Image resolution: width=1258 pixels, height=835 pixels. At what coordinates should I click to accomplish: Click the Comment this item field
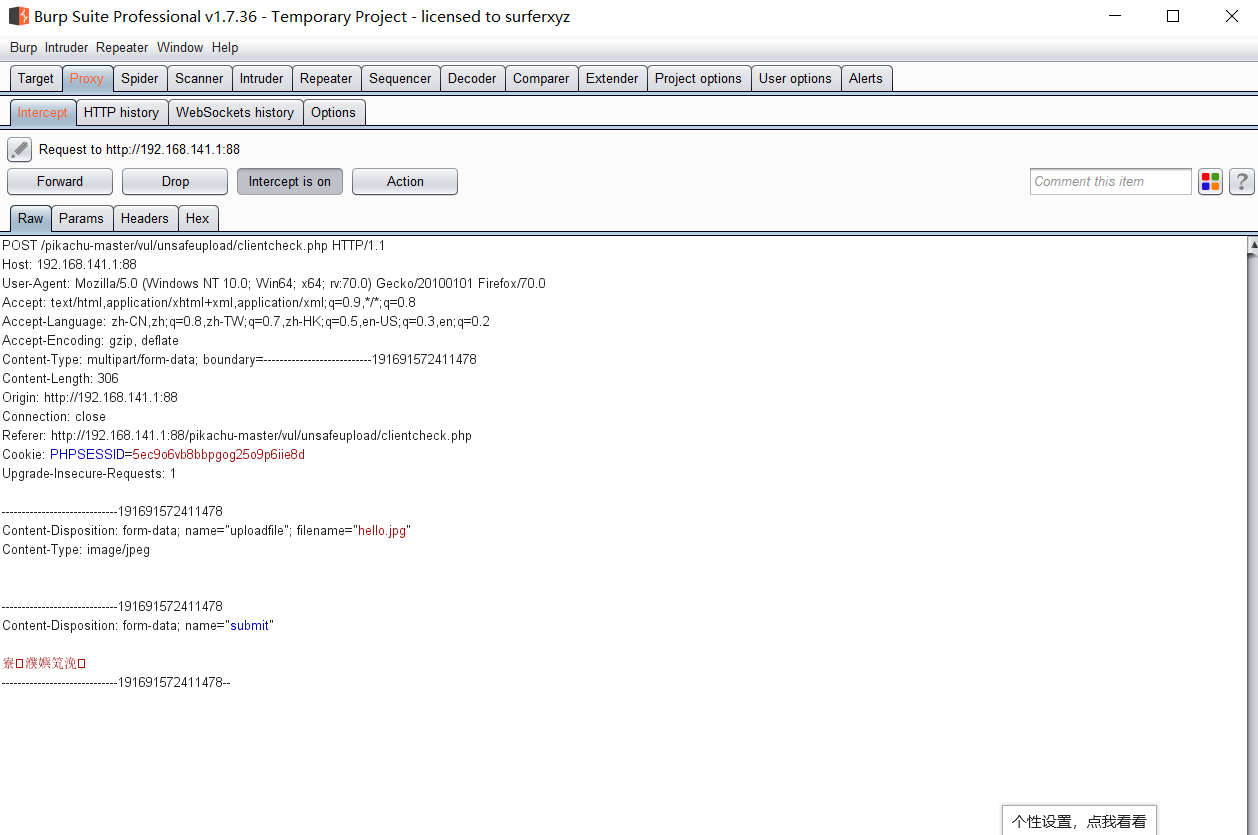pos(1111,181)
